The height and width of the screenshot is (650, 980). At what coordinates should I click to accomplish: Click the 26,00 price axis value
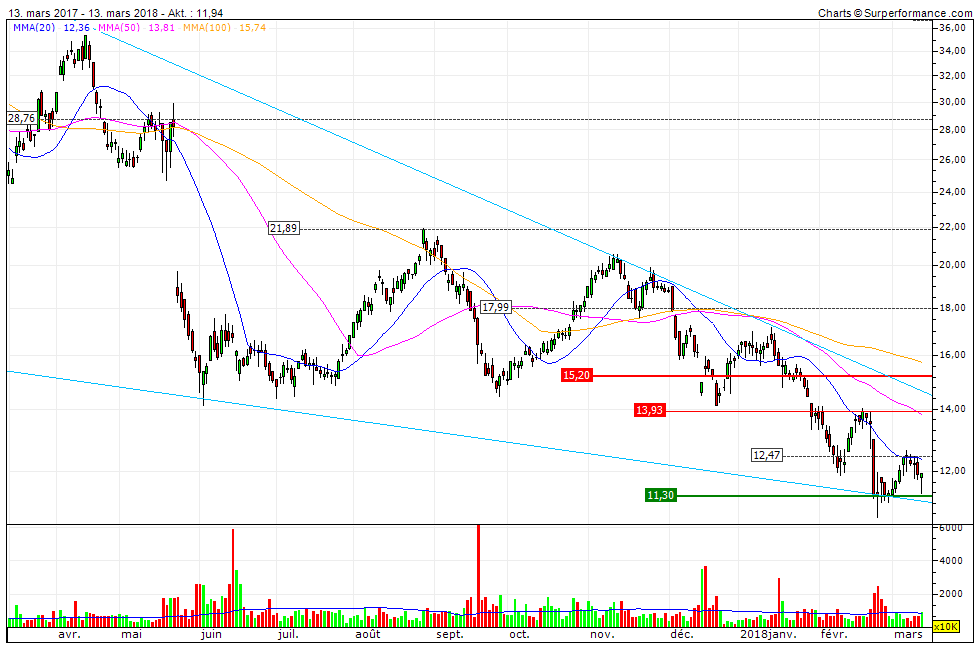[x=952, y=159]
